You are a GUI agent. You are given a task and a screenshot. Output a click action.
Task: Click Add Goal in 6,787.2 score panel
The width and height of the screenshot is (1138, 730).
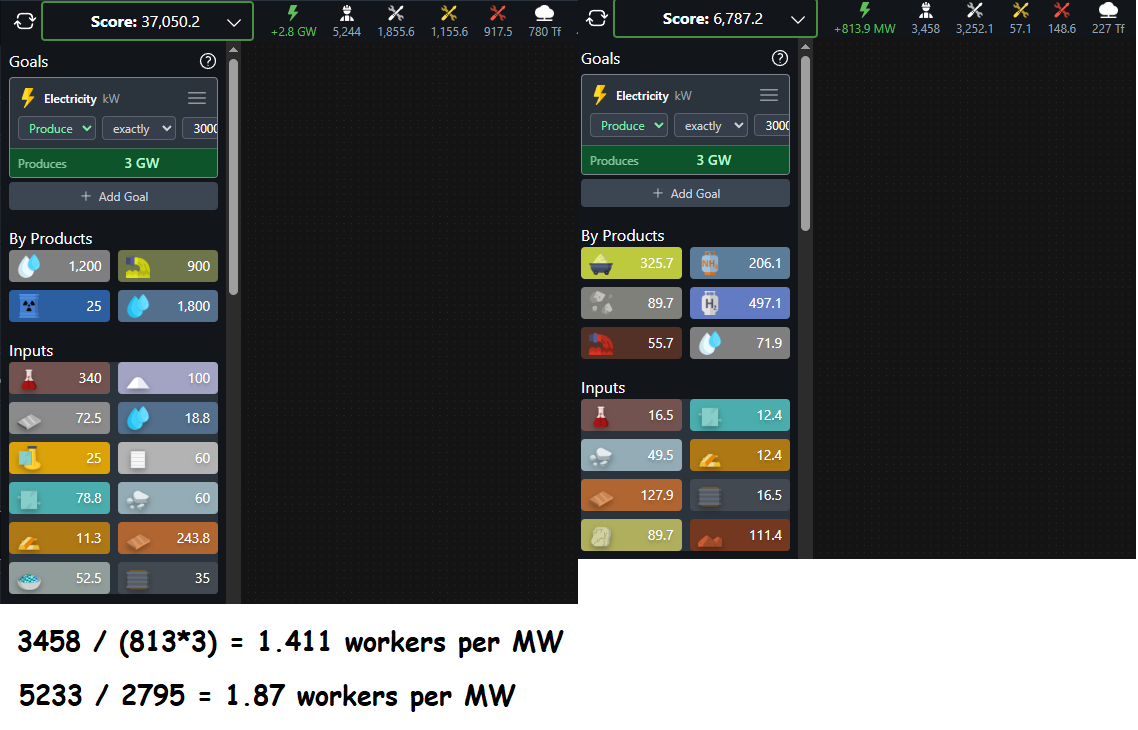click(685, 194)
